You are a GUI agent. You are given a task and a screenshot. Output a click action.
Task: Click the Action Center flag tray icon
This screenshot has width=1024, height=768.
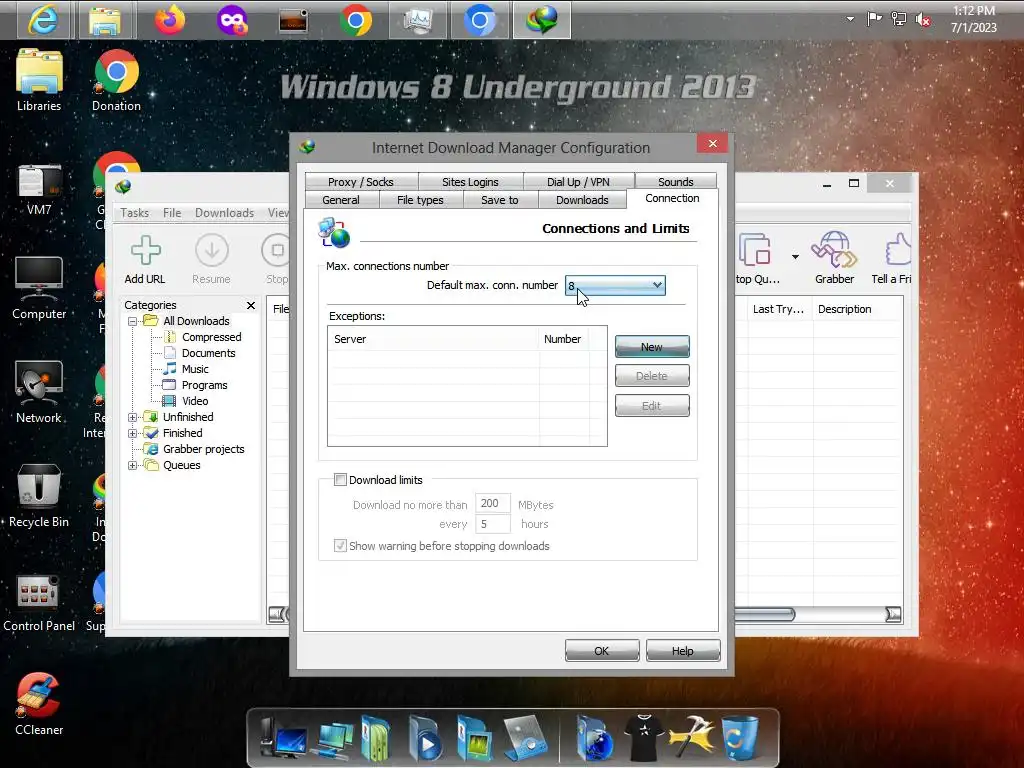pyautogui.click(x=874, y=19)
